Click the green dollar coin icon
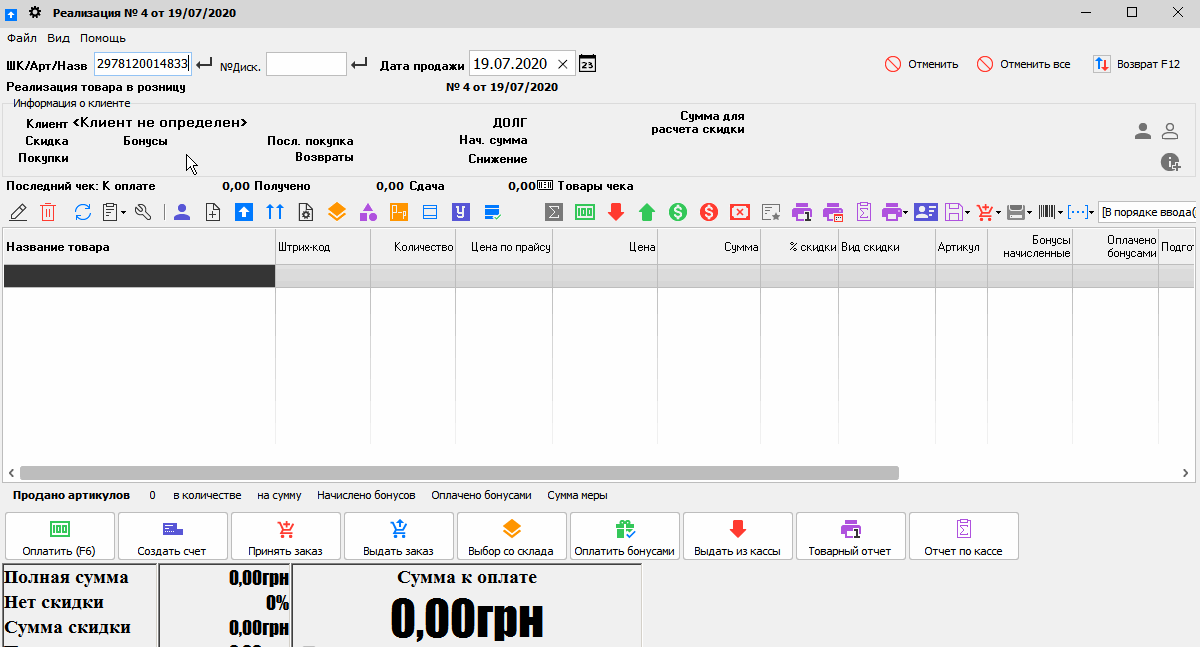This screenshot has height=647, width=1200. pos(678,212)
